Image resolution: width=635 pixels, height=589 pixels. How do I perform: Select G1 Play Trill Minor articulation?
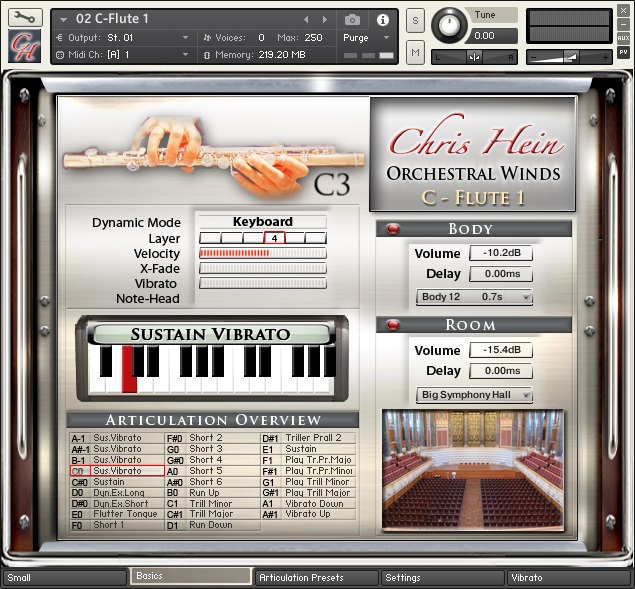point(309,482)
